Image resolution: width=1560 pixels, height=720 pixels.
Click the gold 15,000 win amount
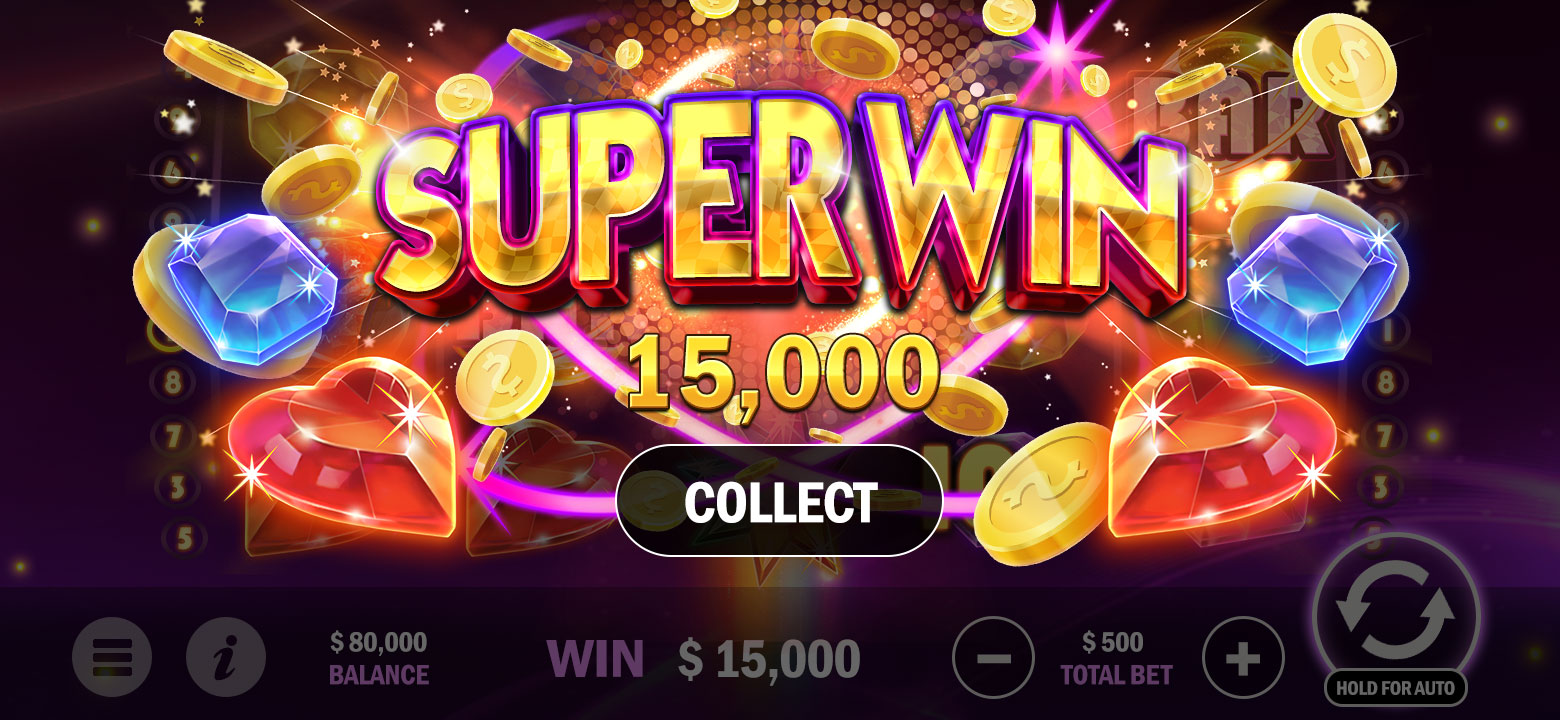[x=782, y=374]
